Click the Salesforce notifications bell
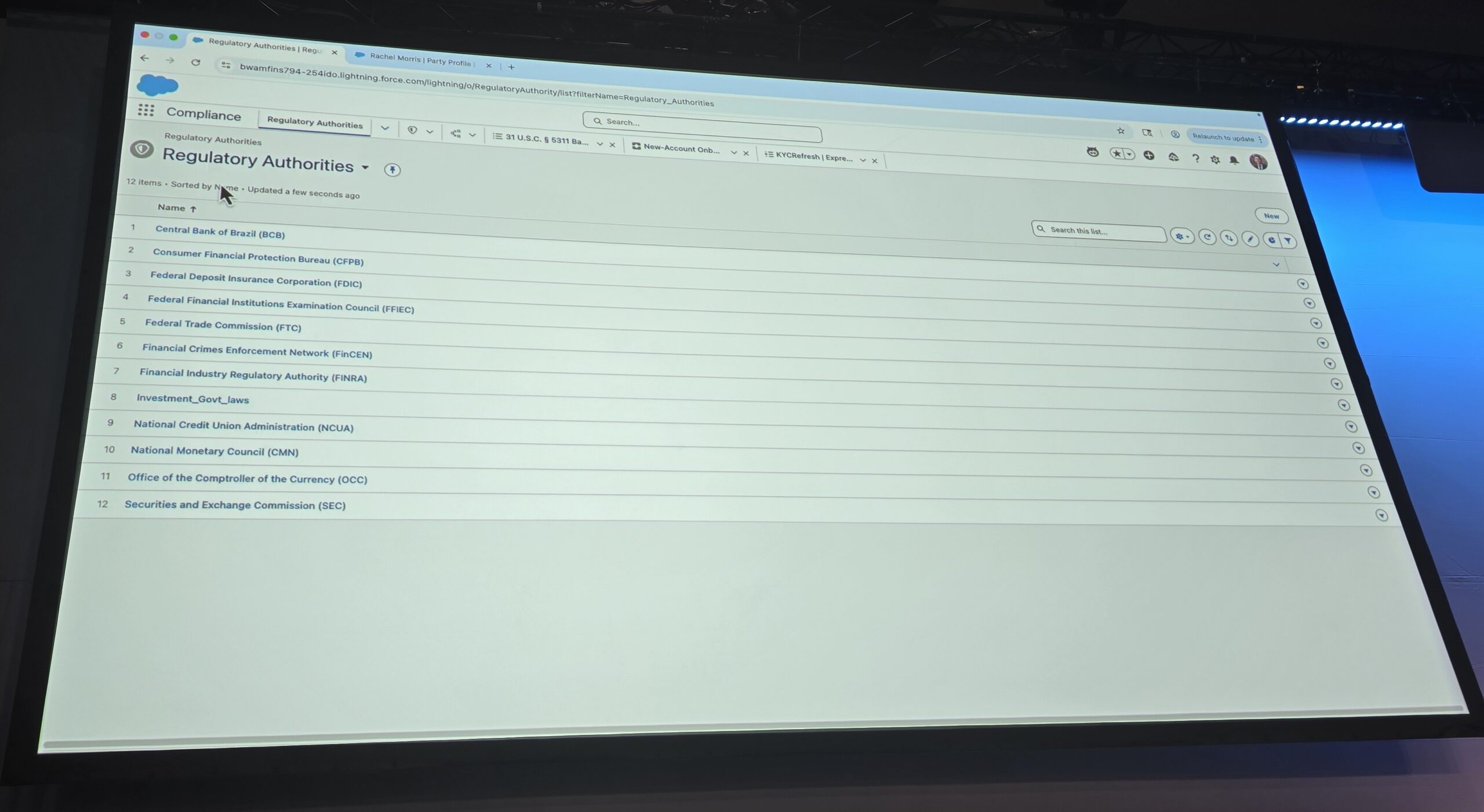The image size is (1484, 812). coord(1234,160)
